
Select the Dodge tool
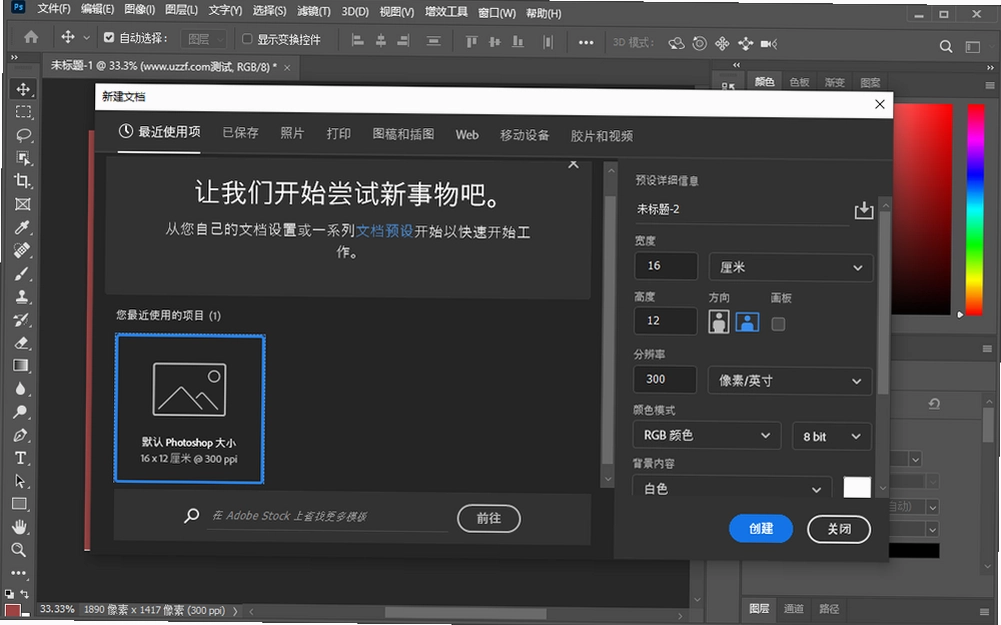pyautogui.click(x=20, y=412)
